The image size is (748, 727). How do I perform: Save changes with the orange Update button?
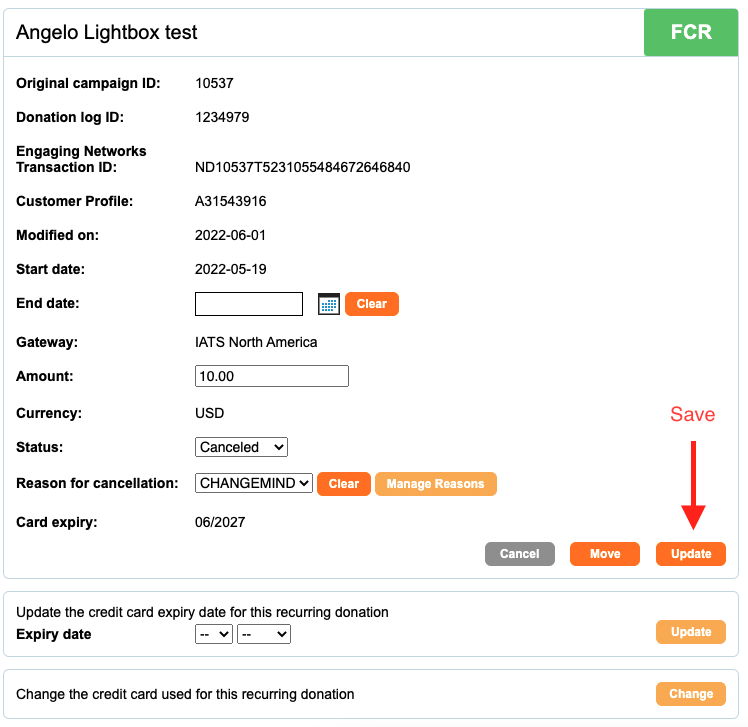click(691, 554)
